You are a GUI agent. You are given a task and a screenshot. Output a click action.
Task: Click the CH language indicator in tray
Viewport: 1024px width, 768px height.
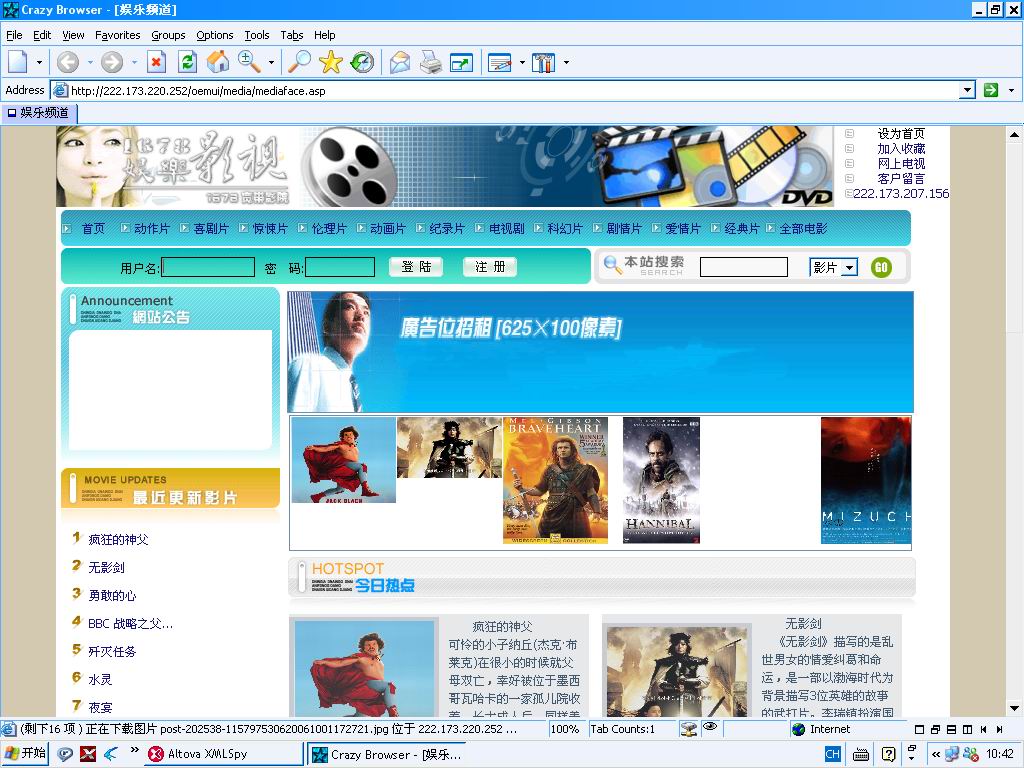(x=833, y=754)
